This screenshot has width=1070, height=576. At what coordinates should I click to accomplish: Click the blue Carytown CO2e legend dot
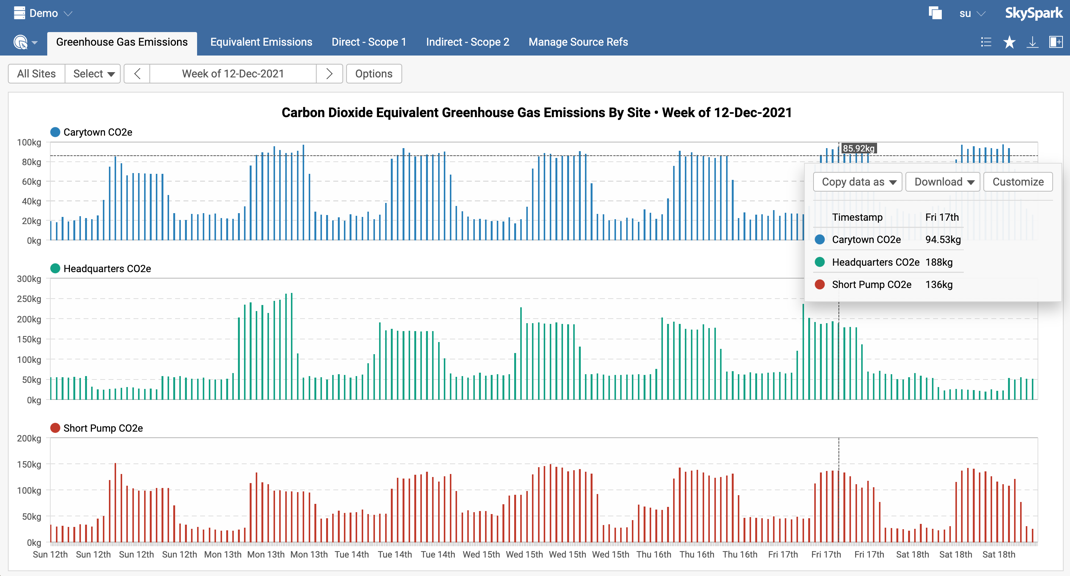click(x=55, y=132)
